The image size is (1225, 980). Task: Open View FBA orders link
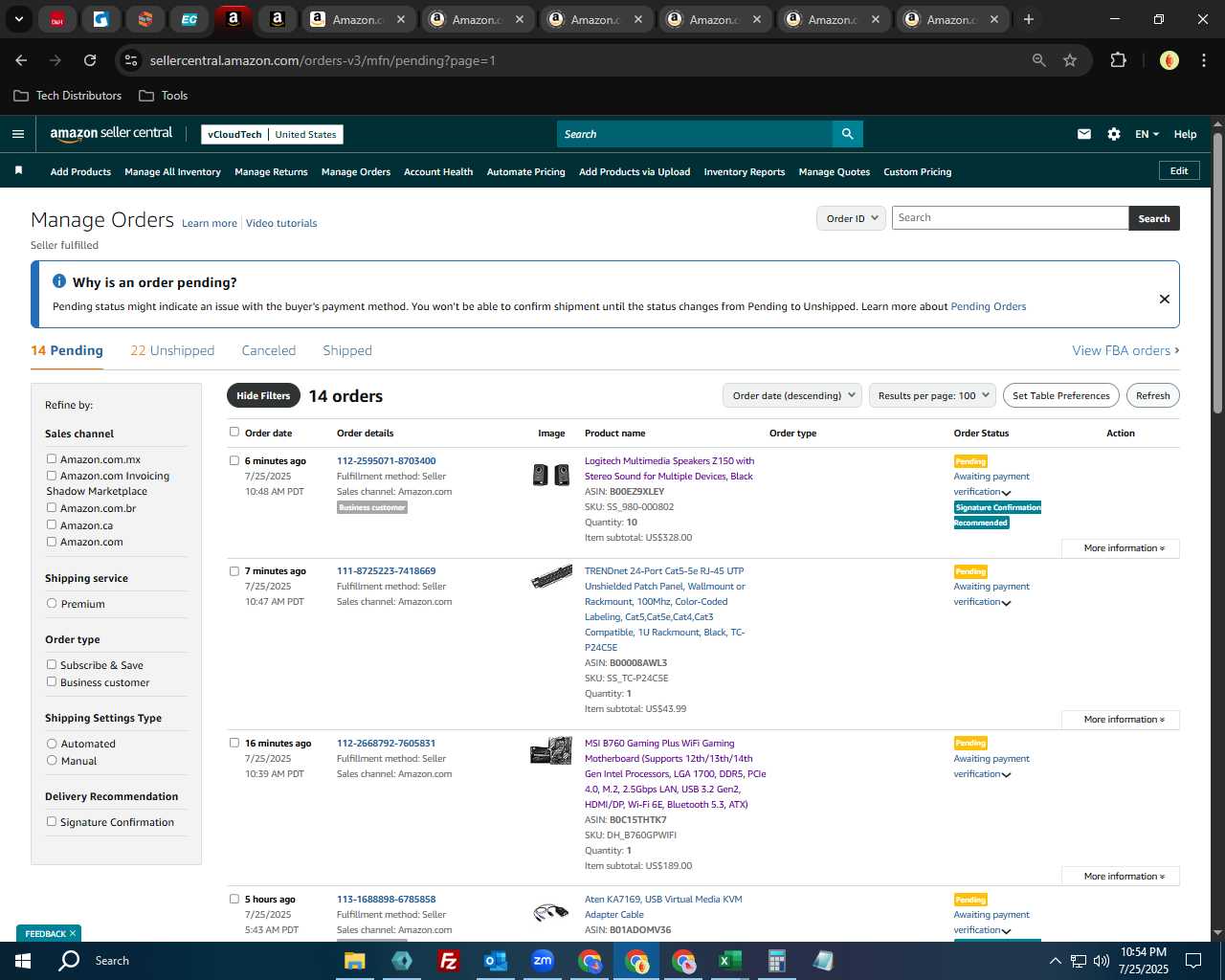(x=1125, y=350)
